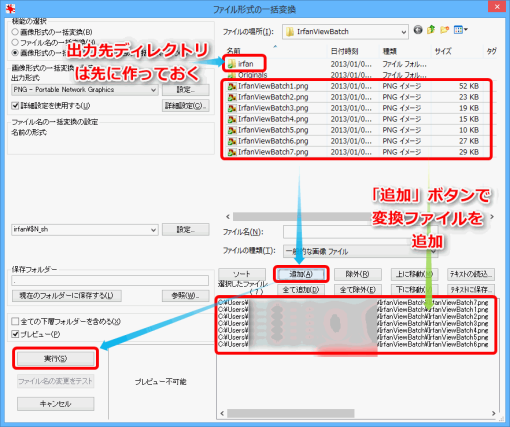The image size is (510, 427).
Task: Toggle 詳細設定を使用する checkbox
Action: 15,106
